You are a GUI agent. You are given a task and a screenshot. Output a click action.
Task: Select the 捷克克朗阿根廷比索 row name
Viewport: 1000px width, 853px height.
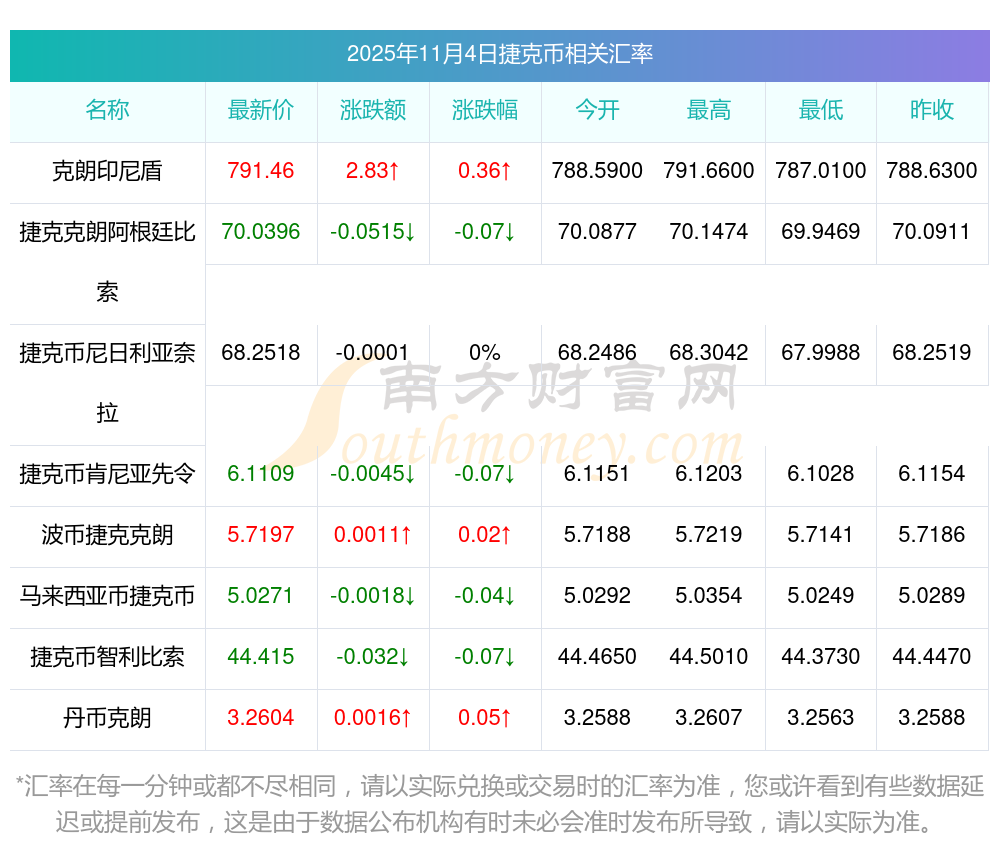(x=107, y=233)
